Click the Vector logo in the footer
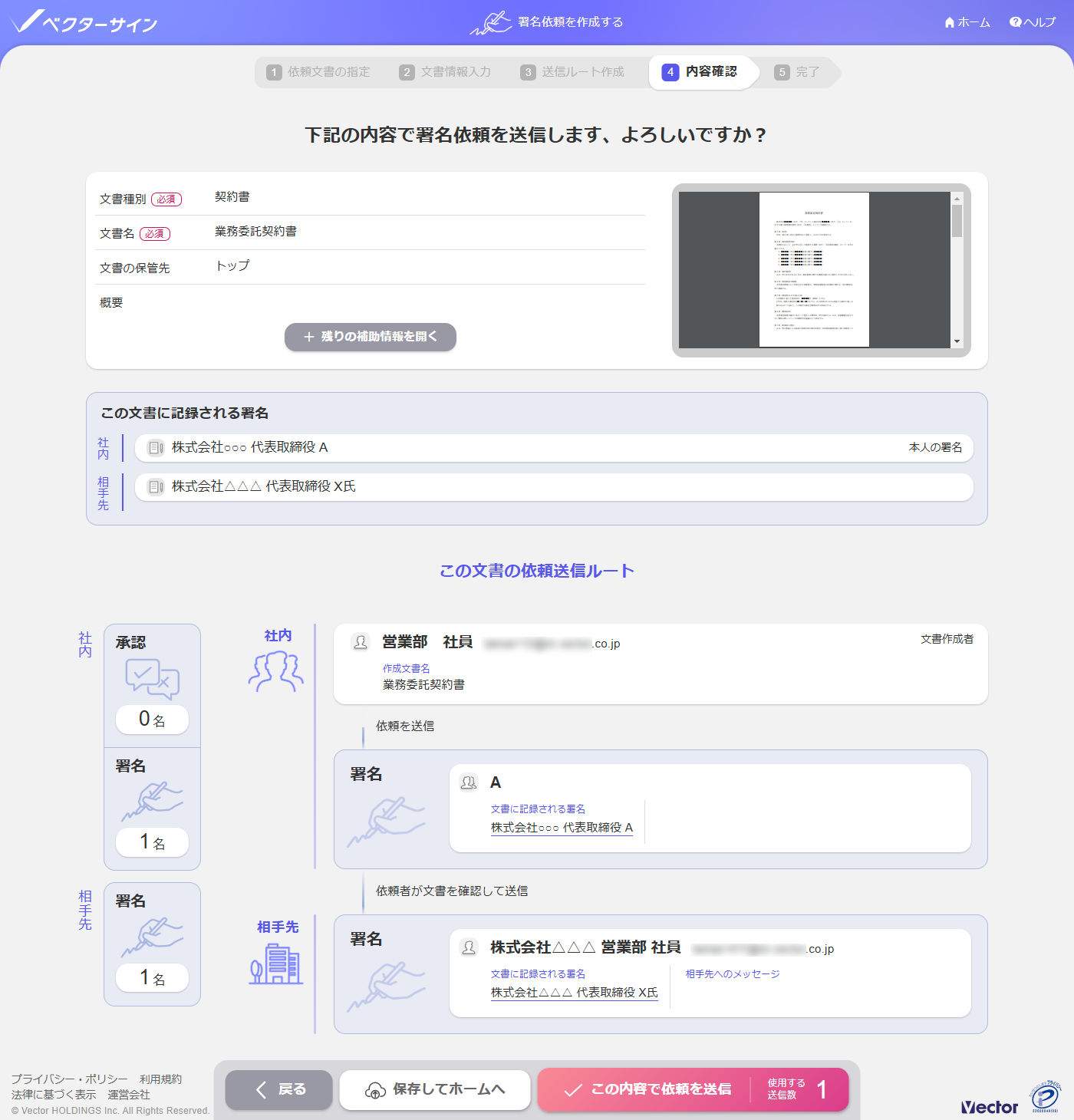The image size is (1074, 1120). tap(990, 1107)
